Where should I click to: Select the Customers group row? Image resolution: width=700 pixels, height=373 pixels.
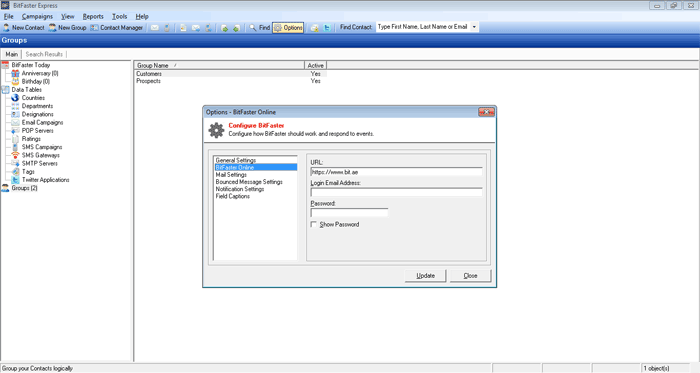pyautogui.click(x=230, y=74)
